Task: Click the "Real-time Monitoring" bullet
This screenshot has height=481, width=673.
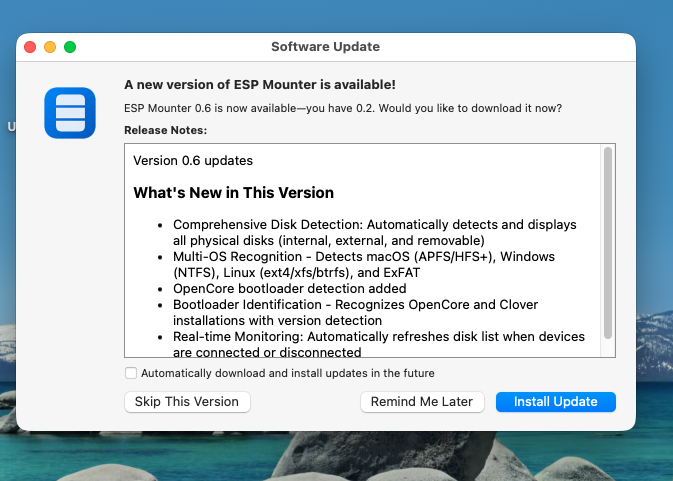Action: [x=379, y=344]
